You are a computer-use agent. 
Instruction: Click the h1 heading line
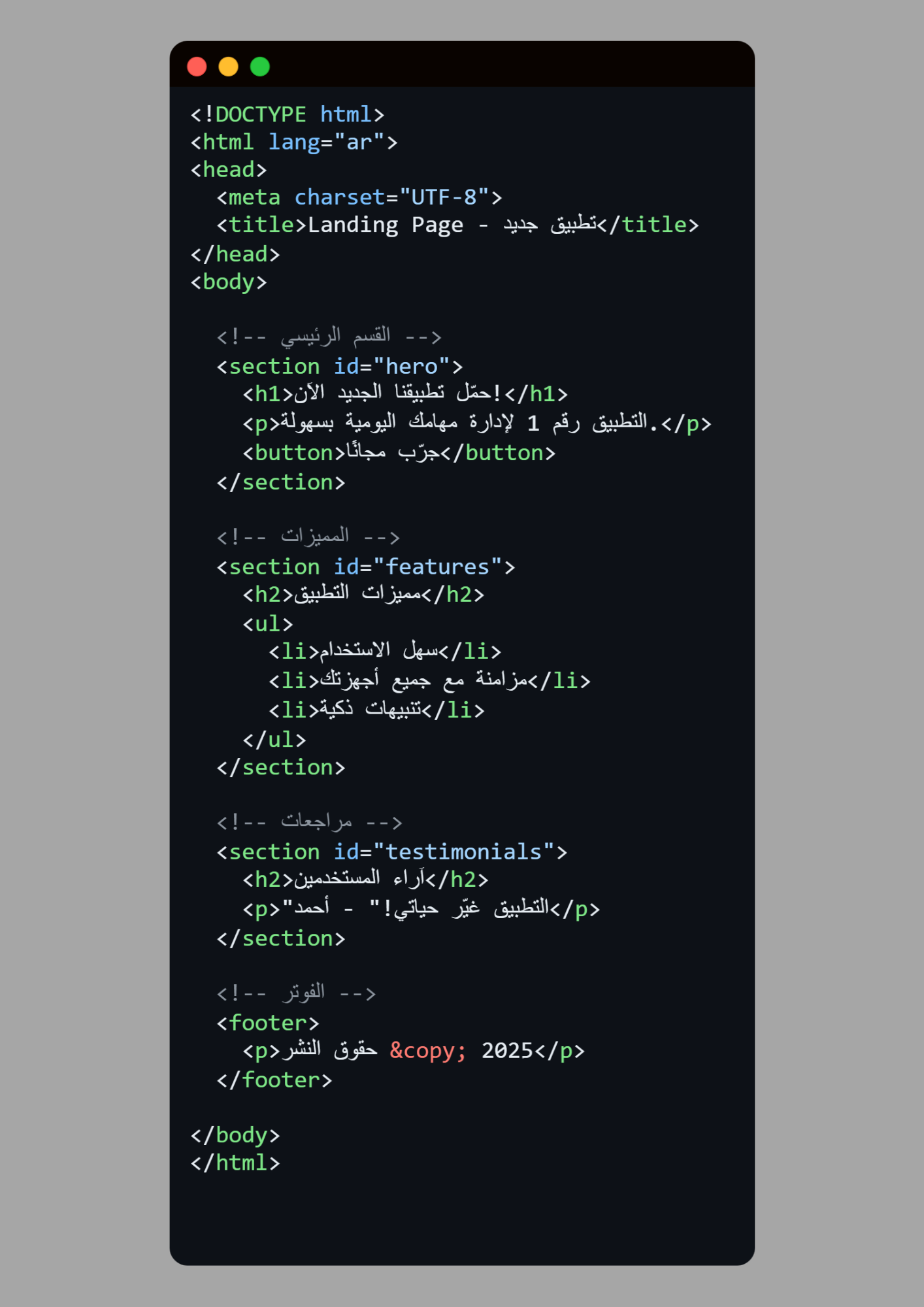pyautogui.click(x=405, y=394)
